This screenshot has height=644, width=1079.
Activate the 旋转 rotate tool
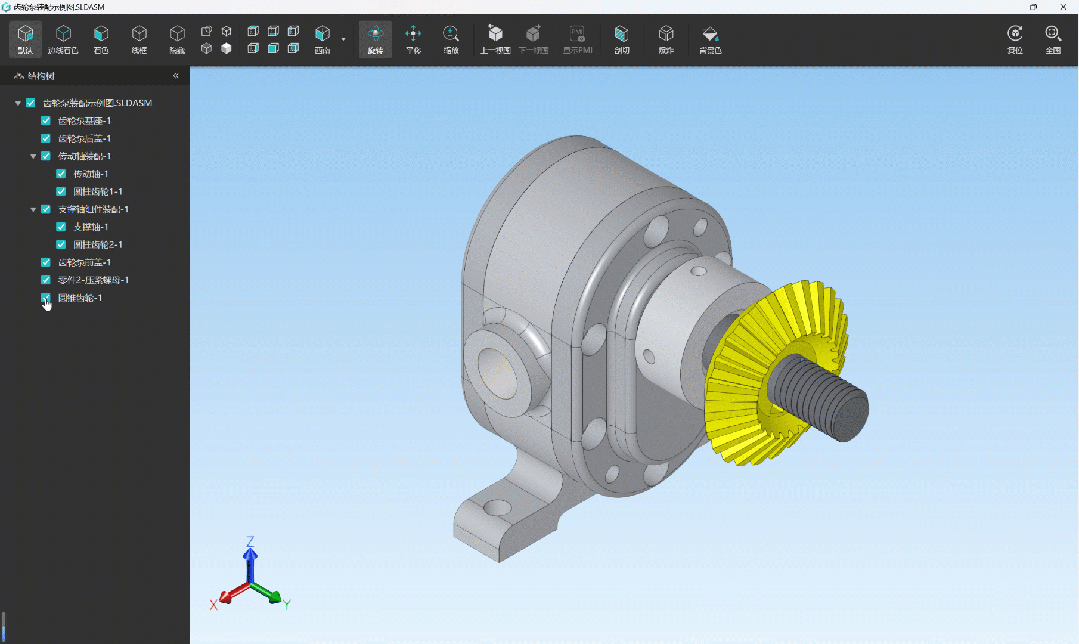[x=375, y=38]
